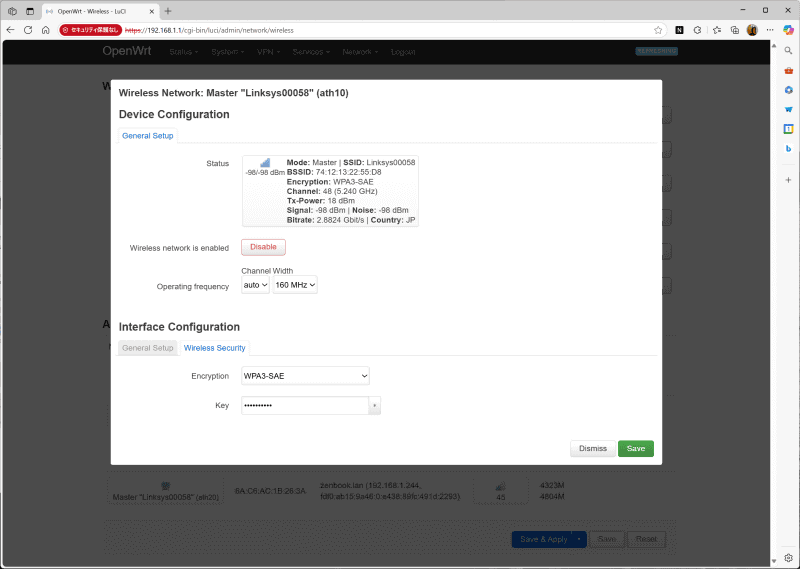This screenshot has height=569, width=800.
Task: Open collections icon in toolbar
Action: click(735, 30)
